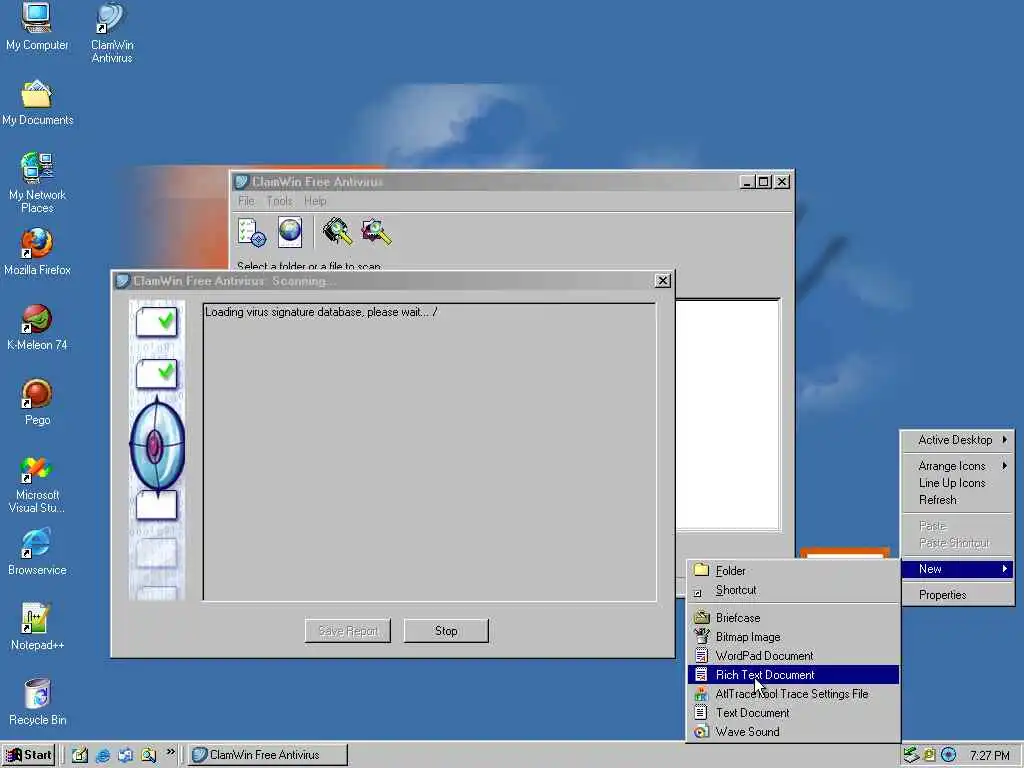Create new Briefcase from submenu
The image size is (1024, 768).
793,618
